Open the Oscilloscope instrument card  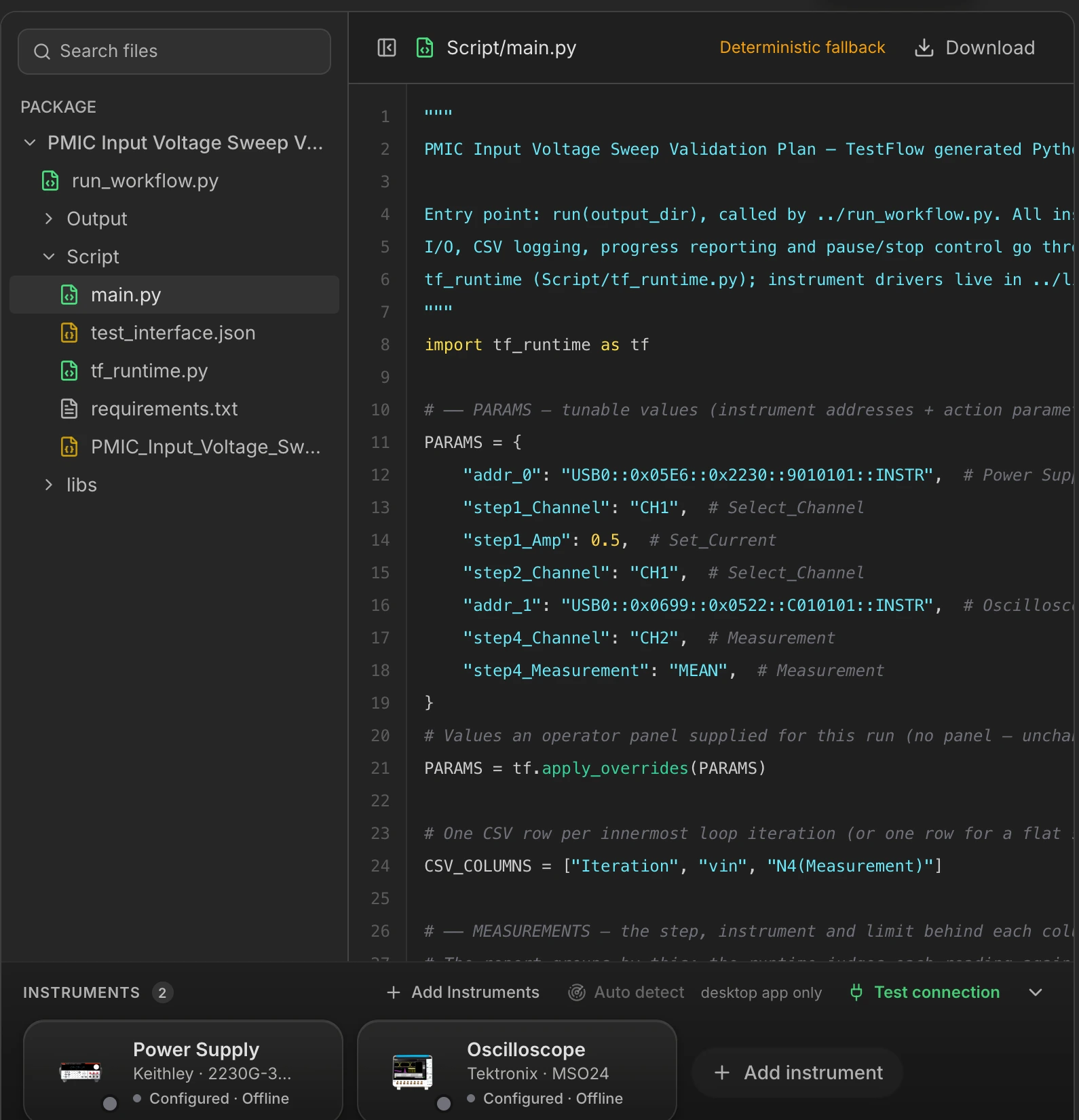[x=517, y=1070]
